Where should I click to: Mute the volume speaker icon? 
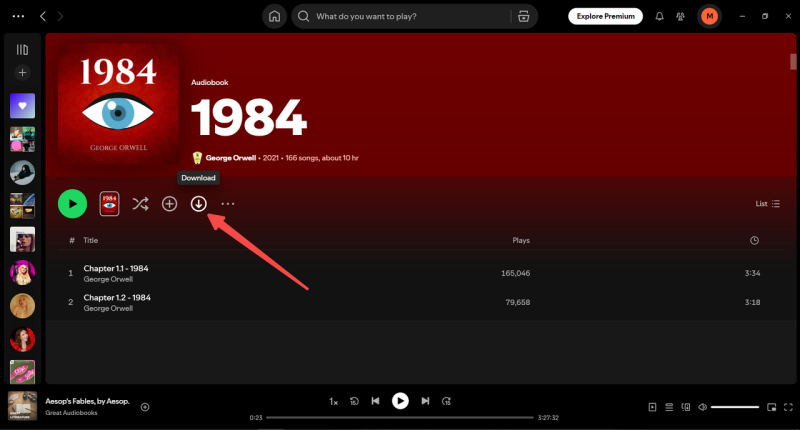click(703, 407)
